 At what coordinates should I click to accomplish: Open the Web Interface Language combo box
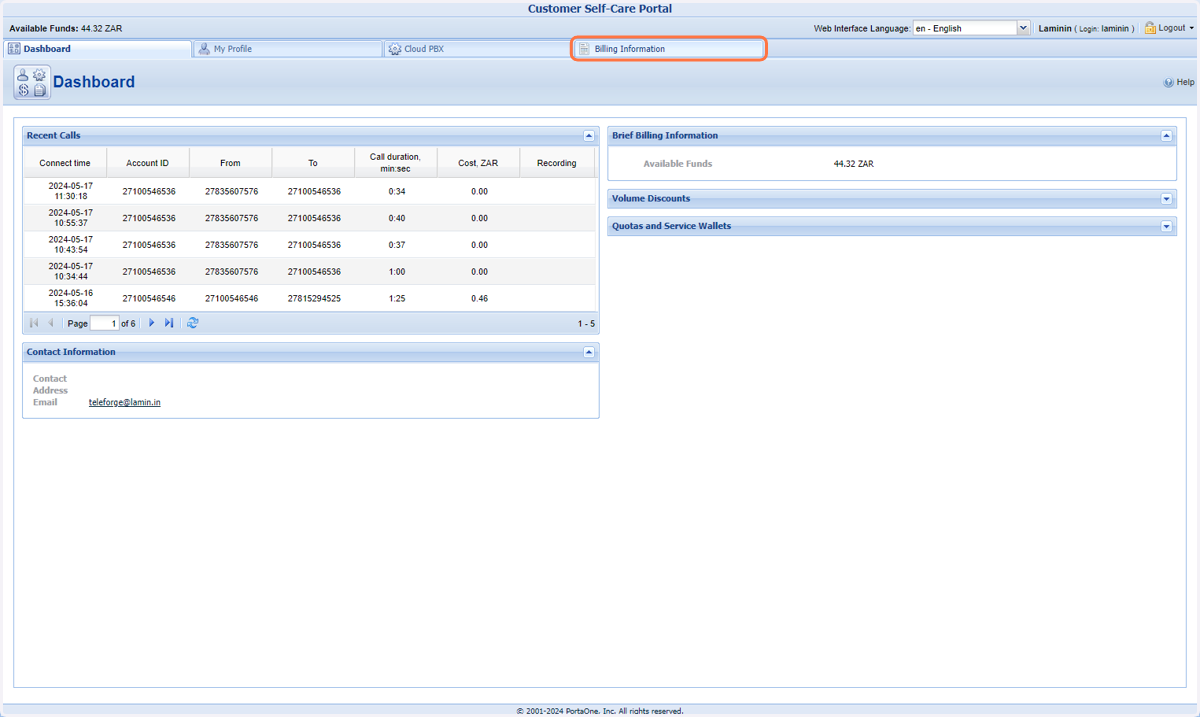[x=971, y=29]
